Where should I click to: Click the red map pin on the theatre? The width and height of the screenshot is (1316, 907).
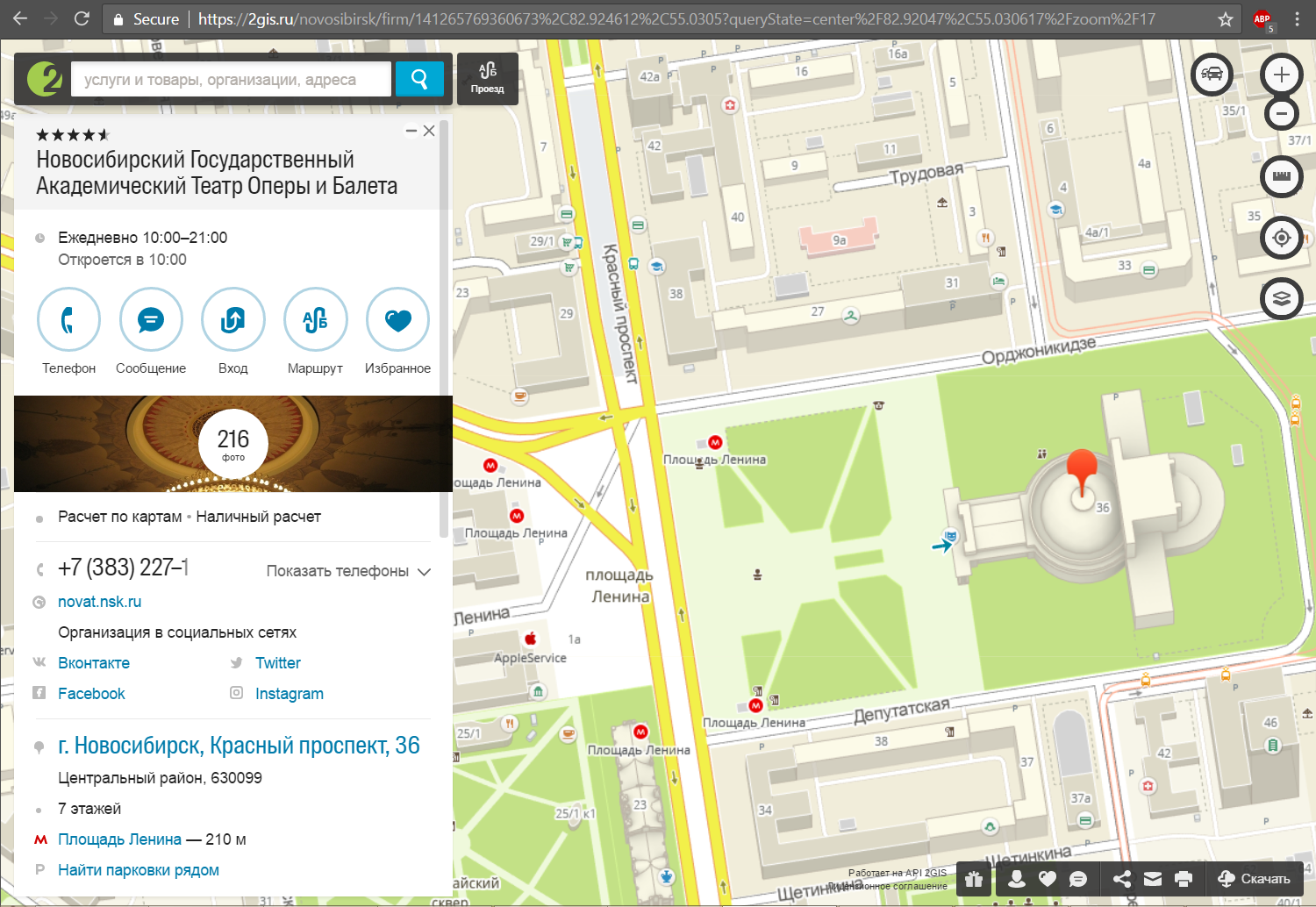[1083, 472]
